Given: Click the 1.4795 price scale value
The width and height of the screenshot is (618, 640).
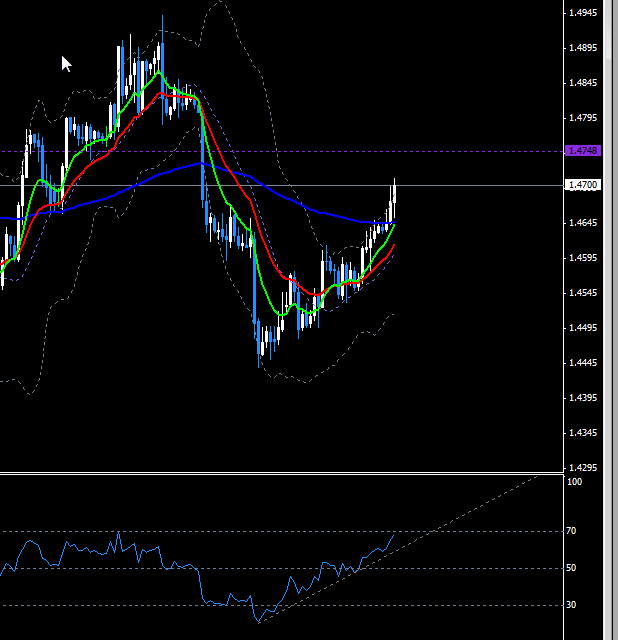Looking at the screenshot, I should click(x=582, y=118).
